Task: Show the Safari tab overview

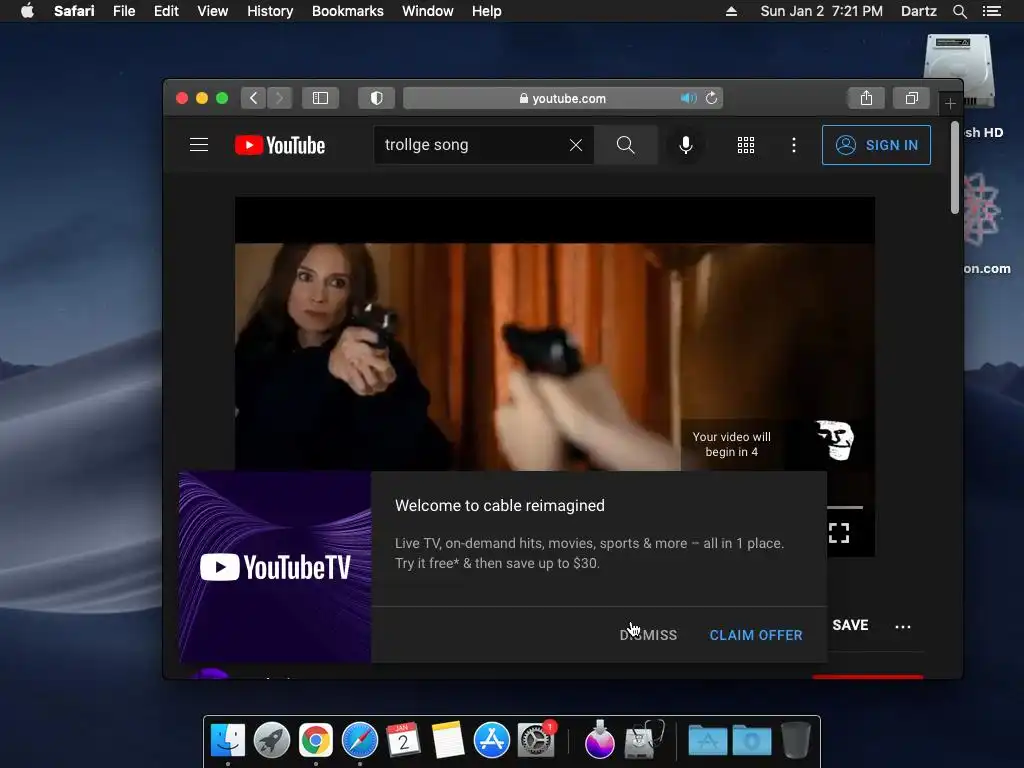Action: coord(912,98)
